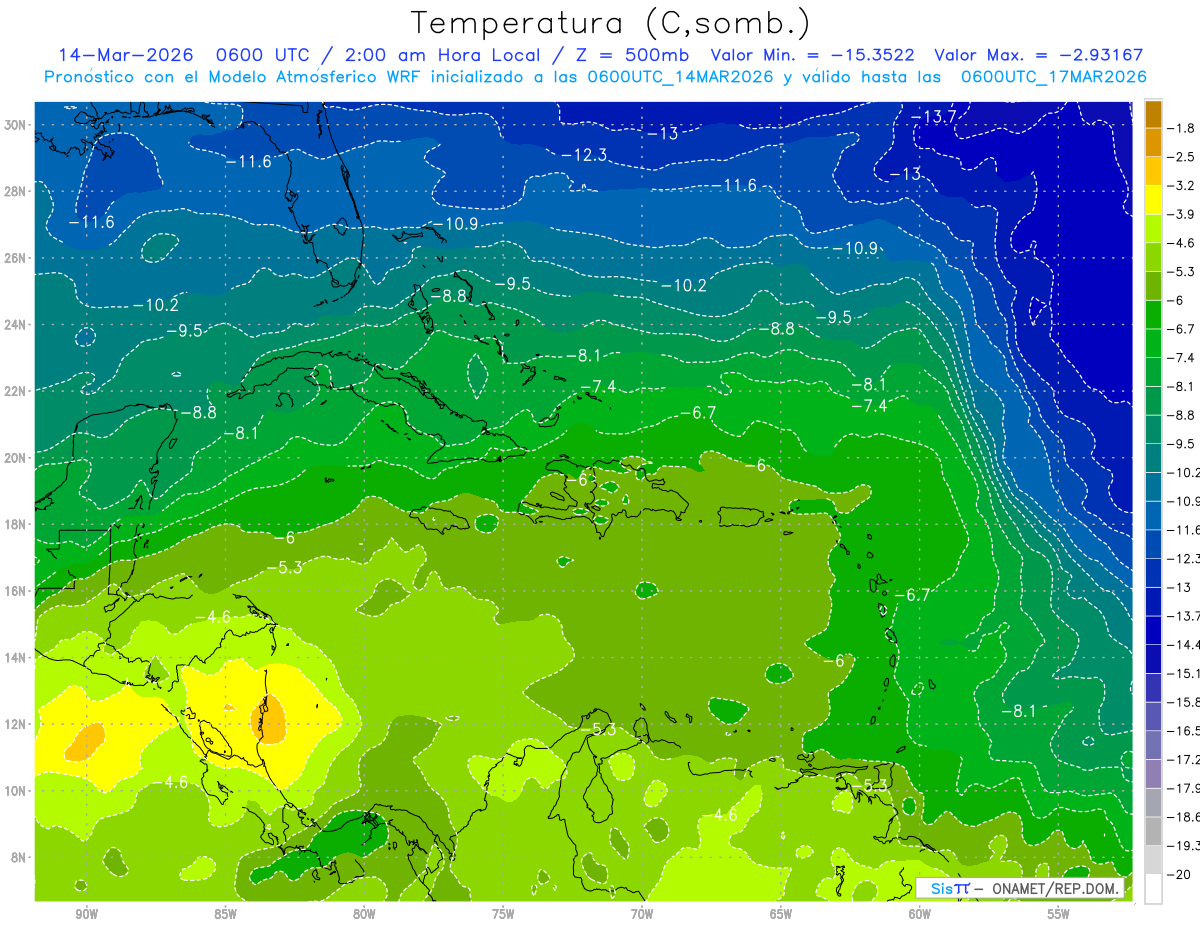Click the yellow colorbar swatch between -3.2 and -3.9

click(x=1153, y=200)
